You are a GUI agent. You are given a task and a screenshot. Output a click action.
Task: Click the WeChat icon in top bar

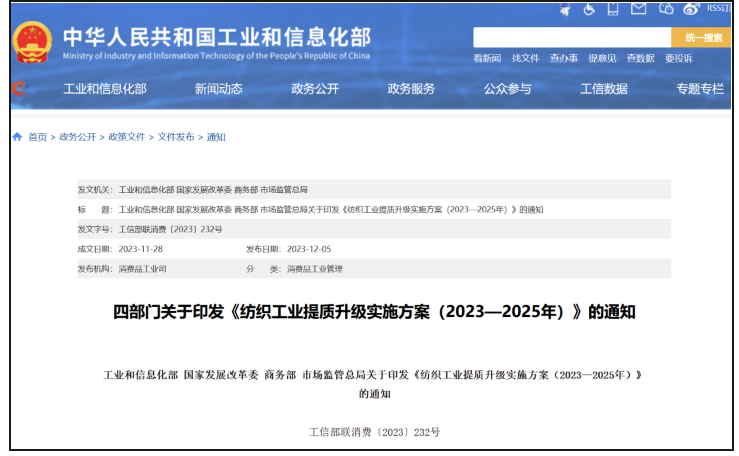tap(666, 10)
